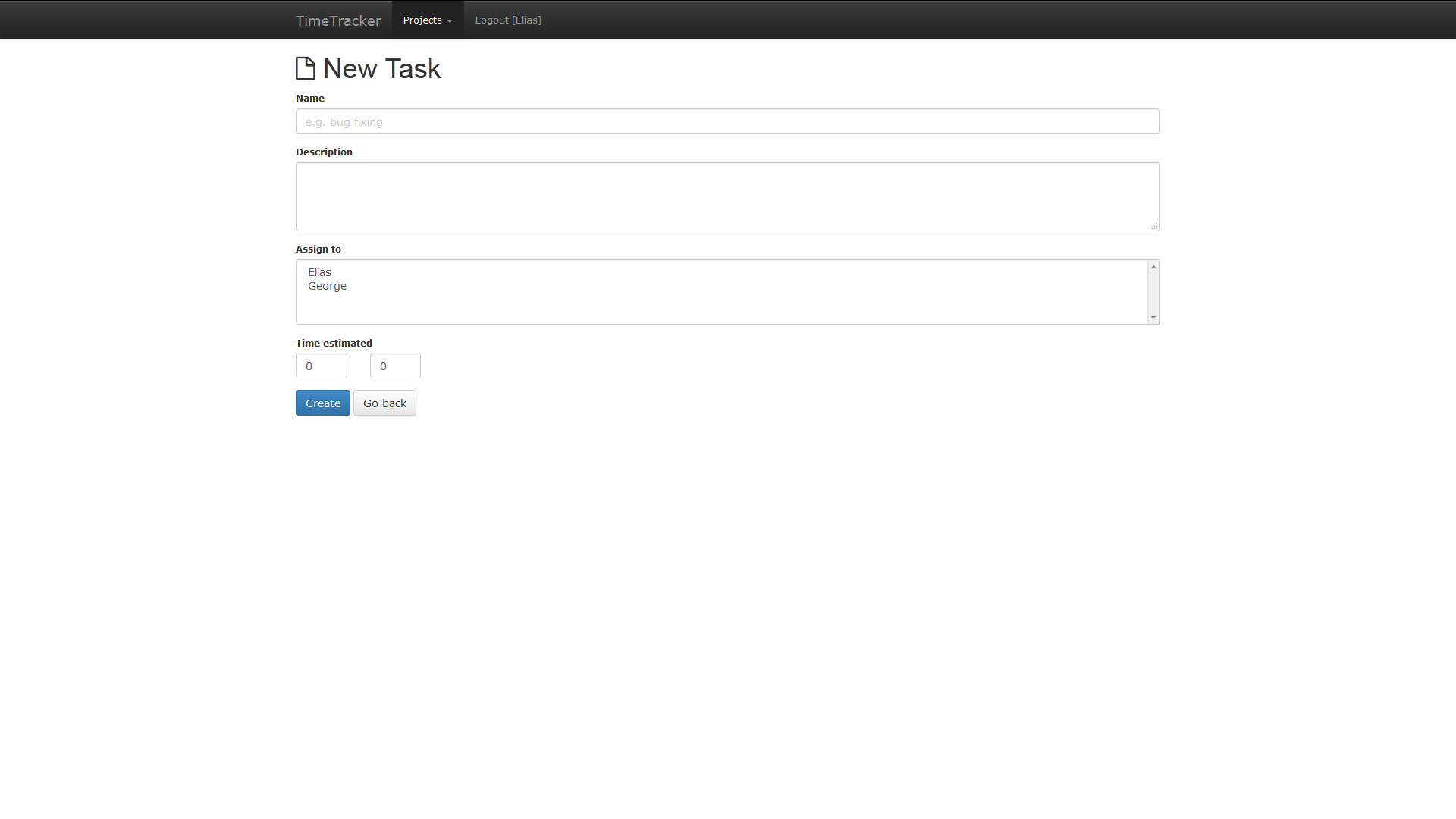Expand the Projects dropdown menu

coord(428,20)
